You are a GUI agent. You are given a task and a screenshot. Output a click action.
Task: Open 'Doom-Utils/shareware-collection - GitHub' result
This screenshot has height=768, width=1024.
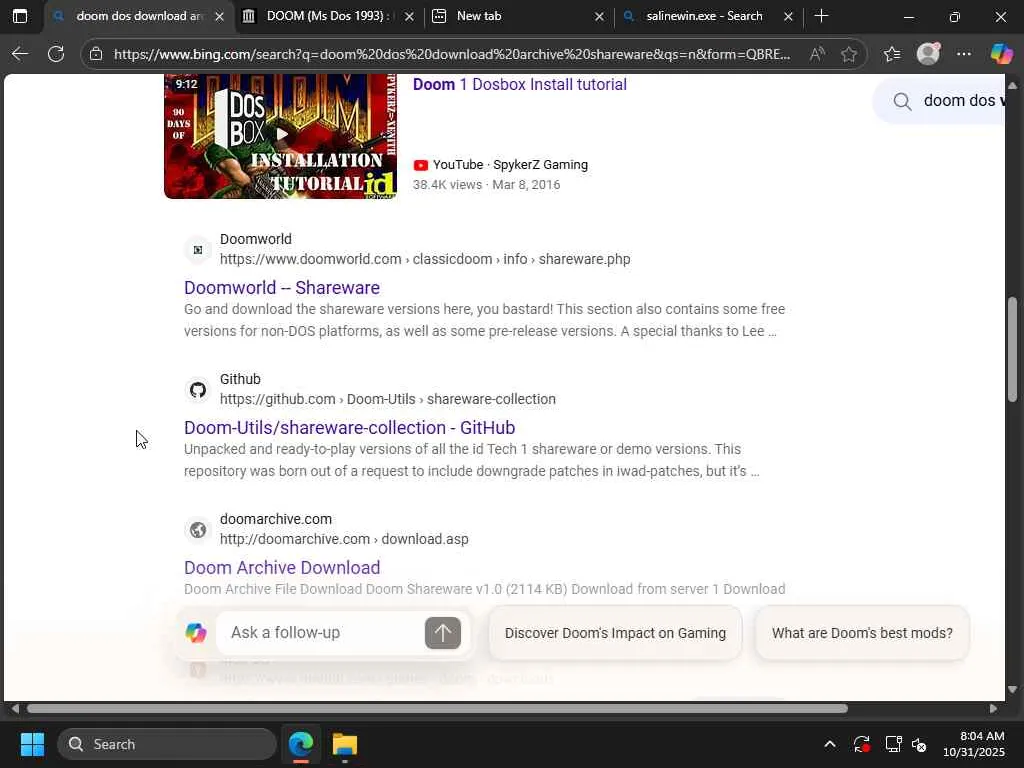coord(349,428)
